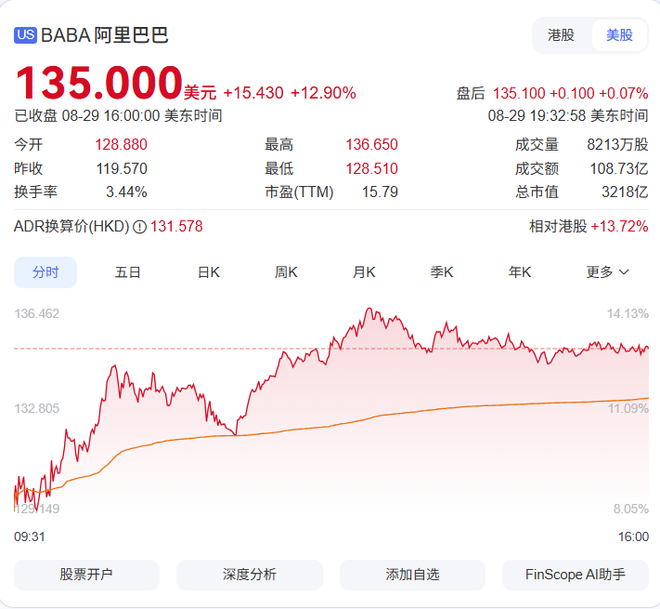Click the red intraday price line peak

370,310
